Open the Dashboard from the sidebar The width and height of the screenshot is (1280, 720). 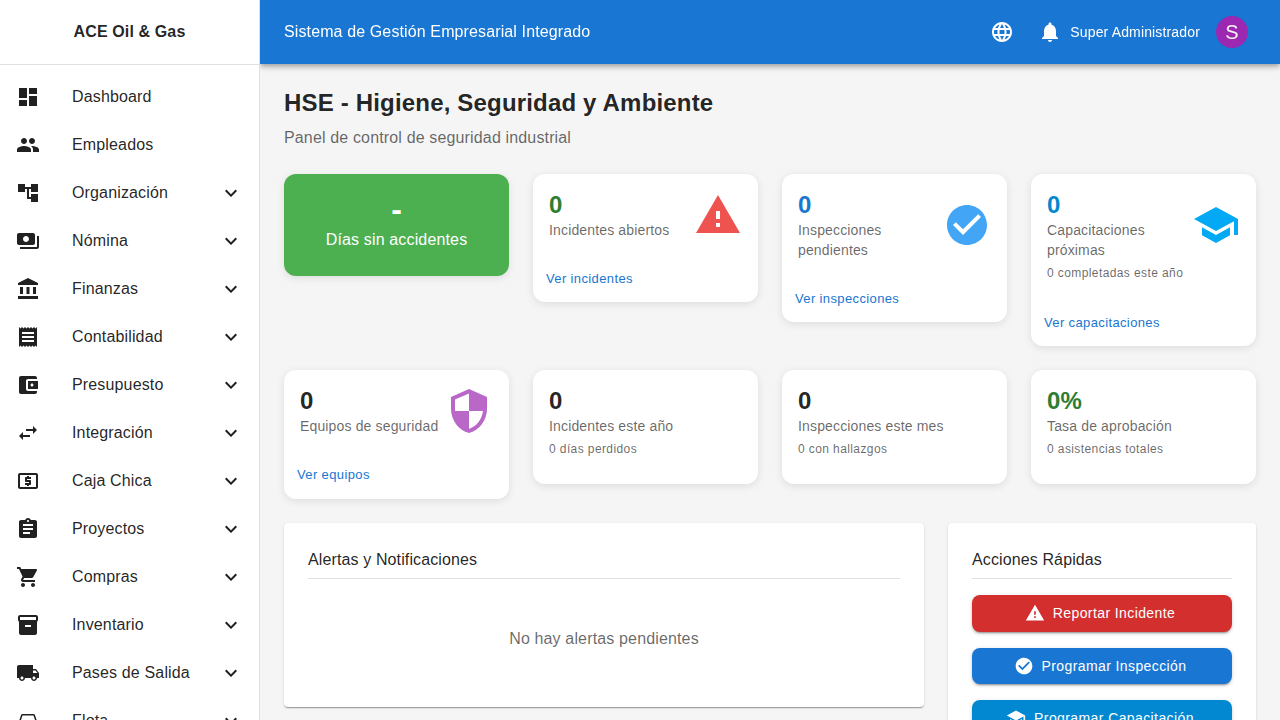[x=111, y=96]
